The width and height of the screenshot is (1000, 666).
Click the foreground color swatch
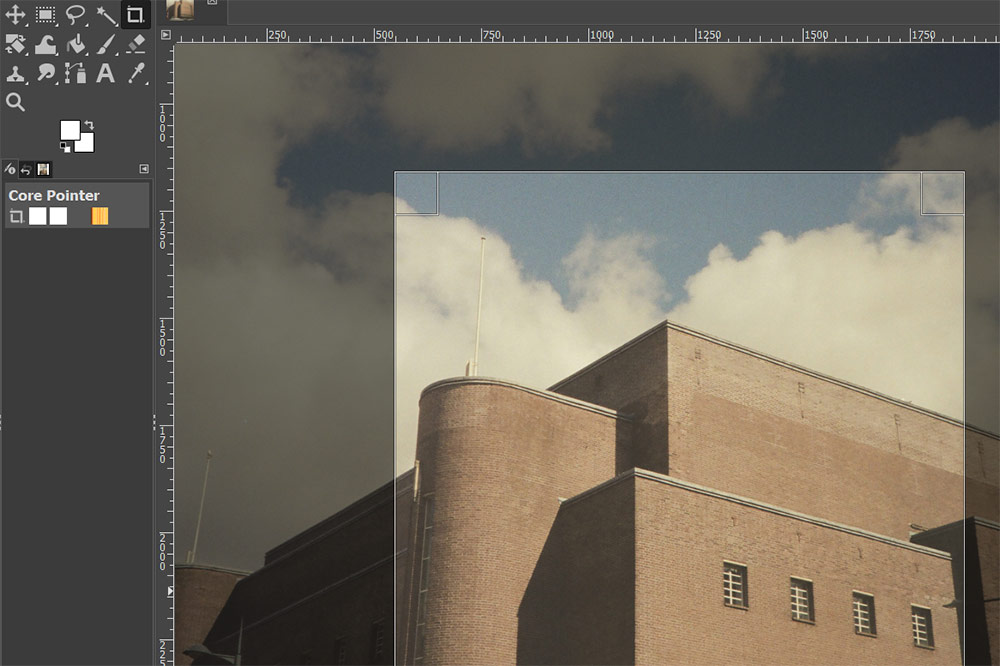point(70,130)
